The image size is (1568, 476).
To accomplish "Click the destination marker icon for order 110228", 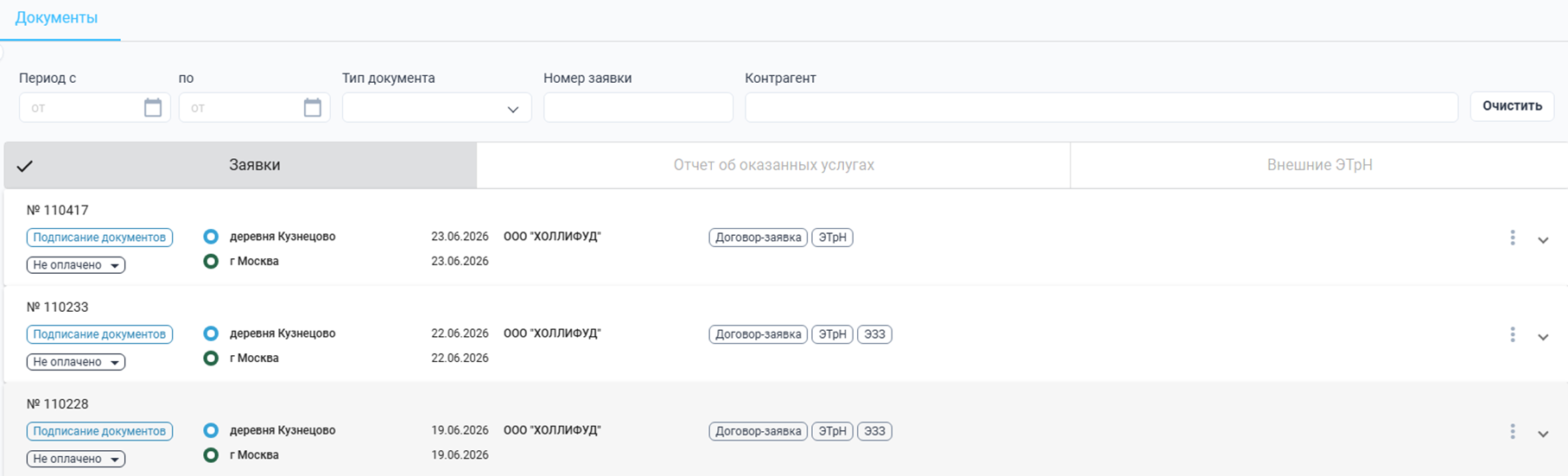I will coord(211,454).
